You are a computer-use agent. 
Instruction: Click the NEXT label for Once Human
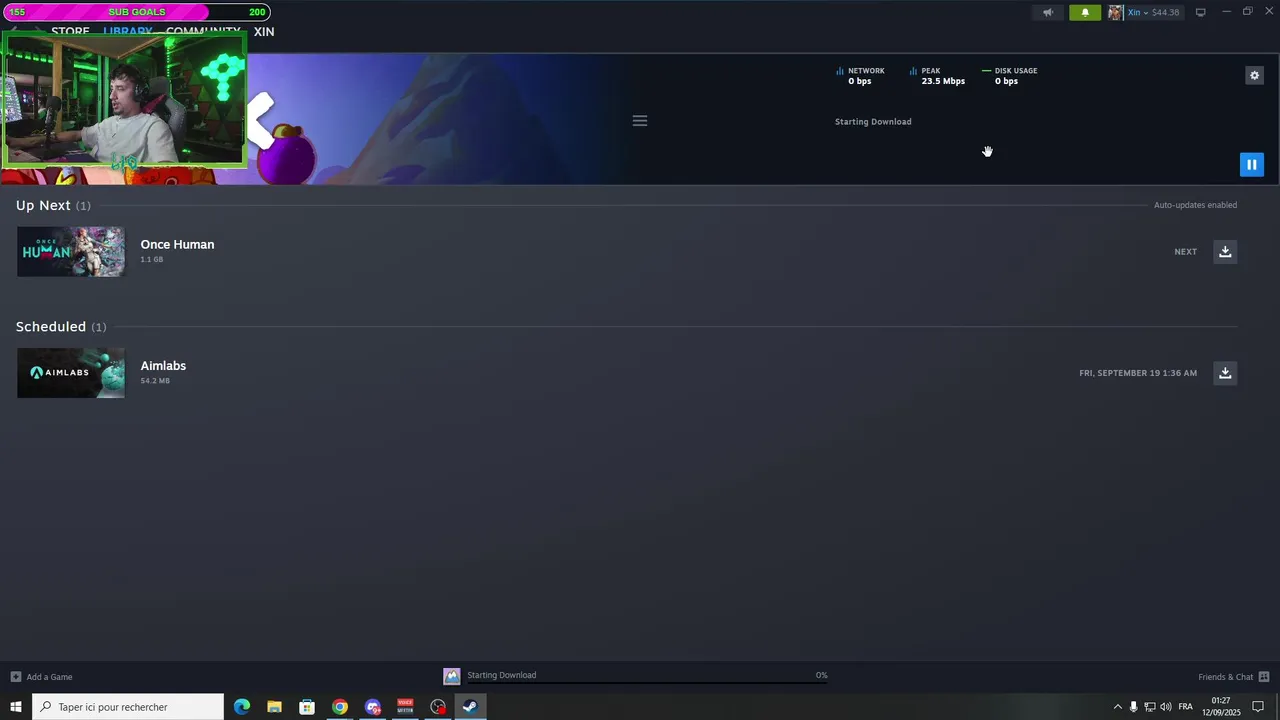click(1185, 252)
